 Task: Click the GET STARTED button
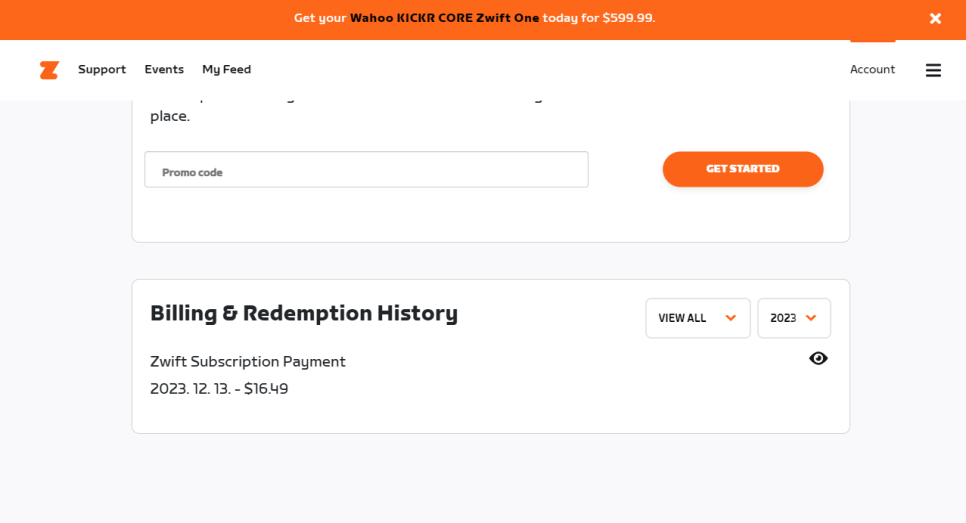click(x=743, y=169)
